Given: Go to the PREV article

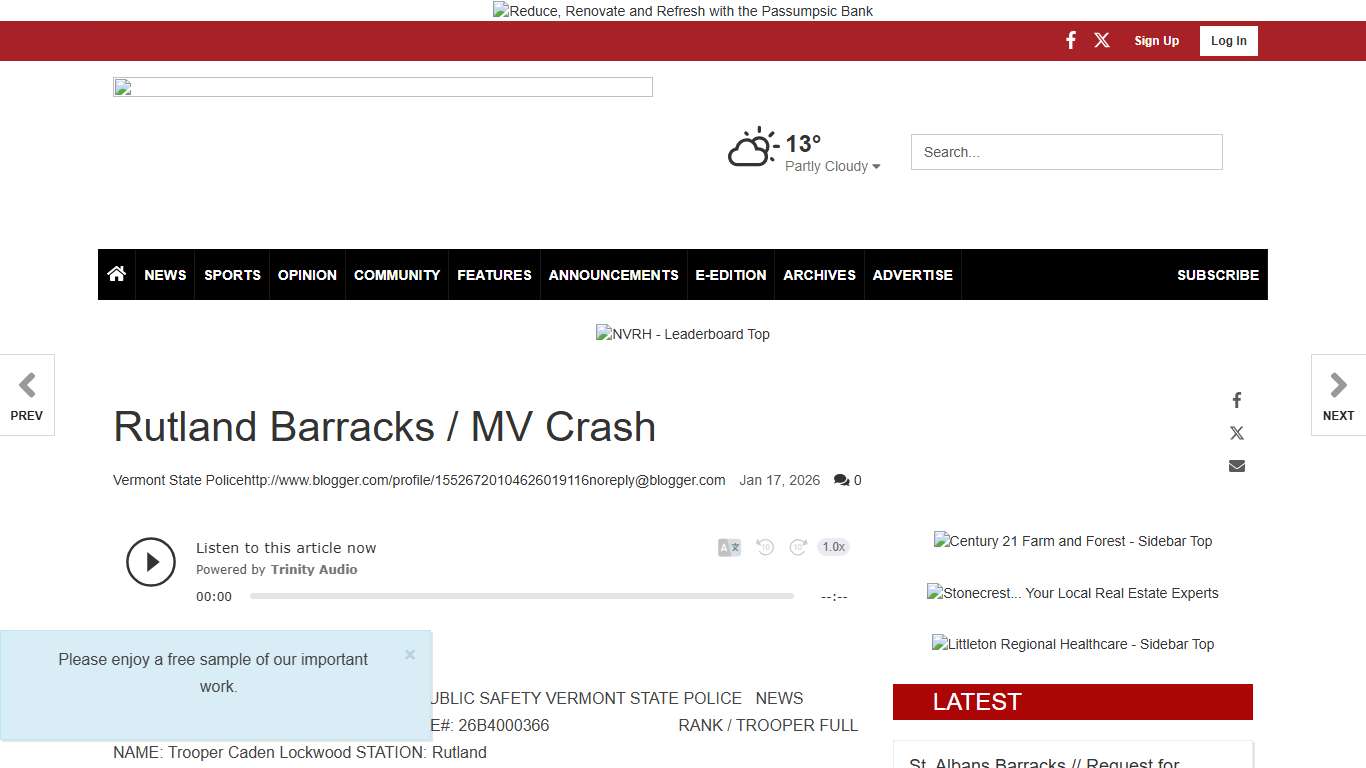Looking at the screenshot, I should 27,395.
